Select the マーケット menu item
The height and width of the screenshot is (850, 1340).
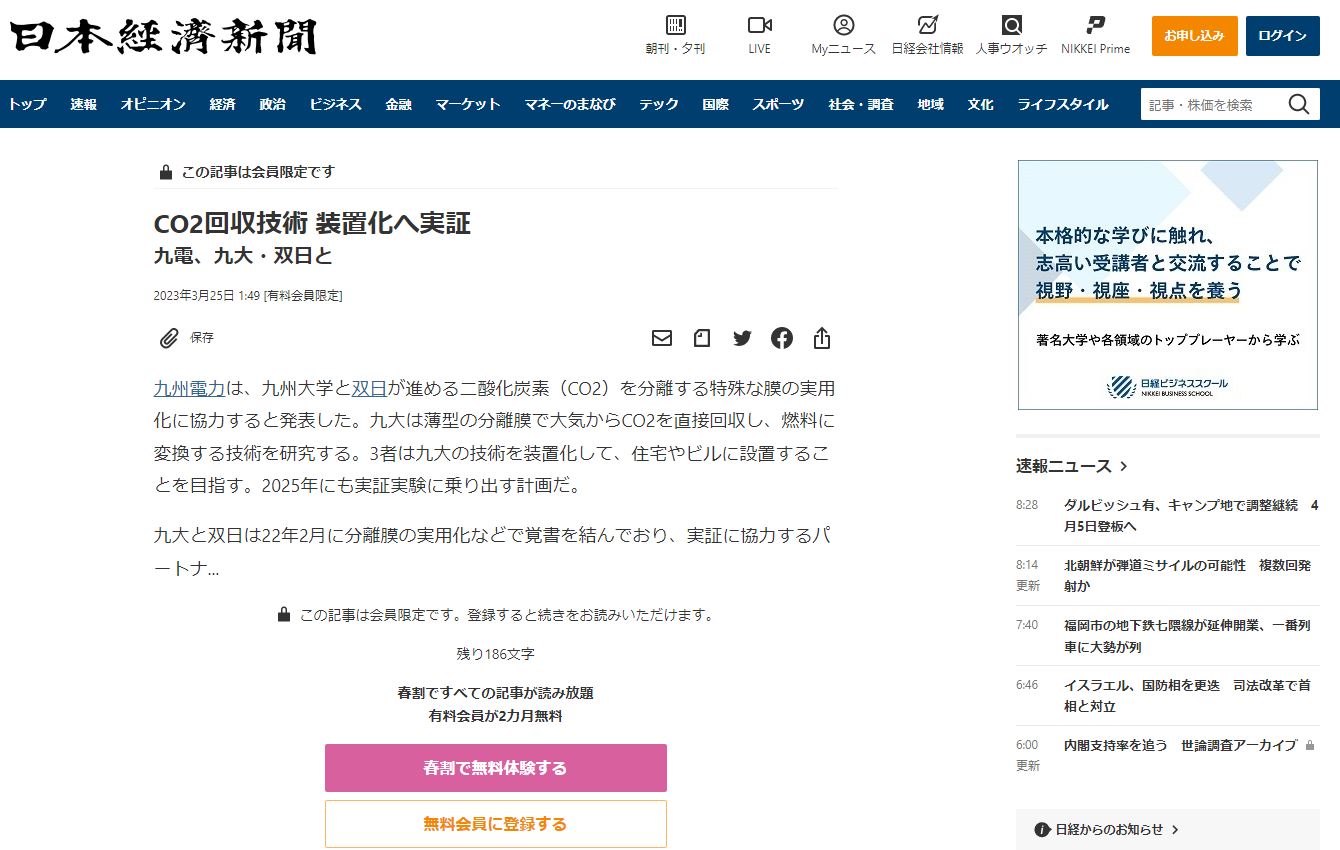468,104
